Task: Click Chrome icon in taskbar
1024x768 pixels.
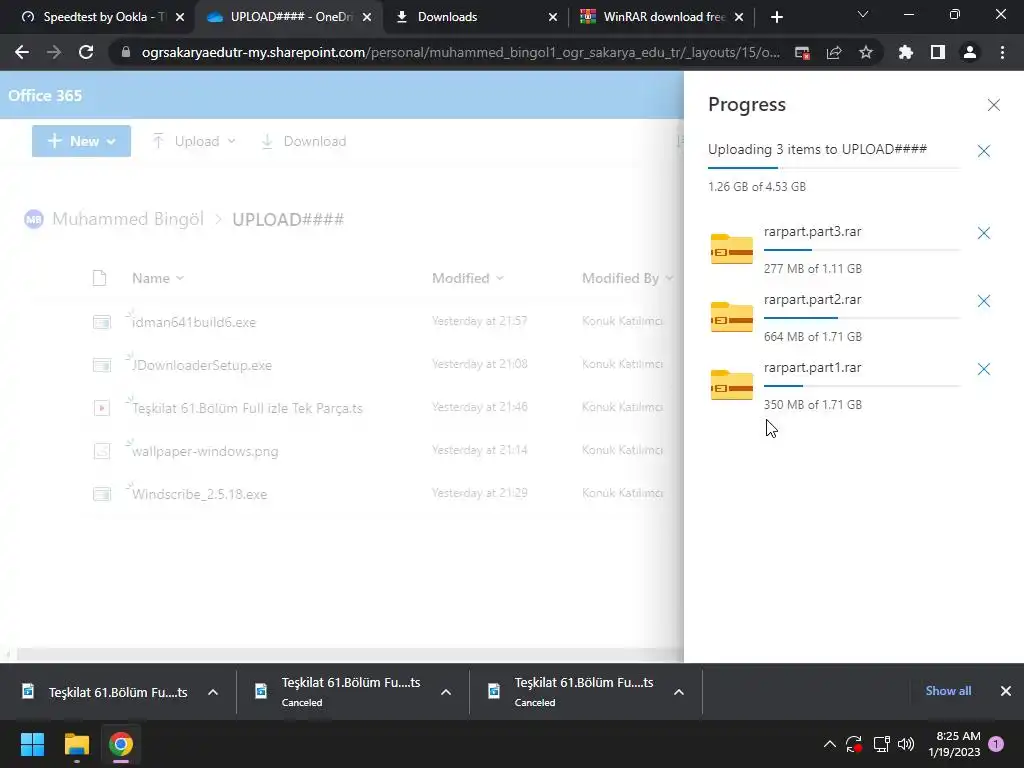Action: click(121, 744)
